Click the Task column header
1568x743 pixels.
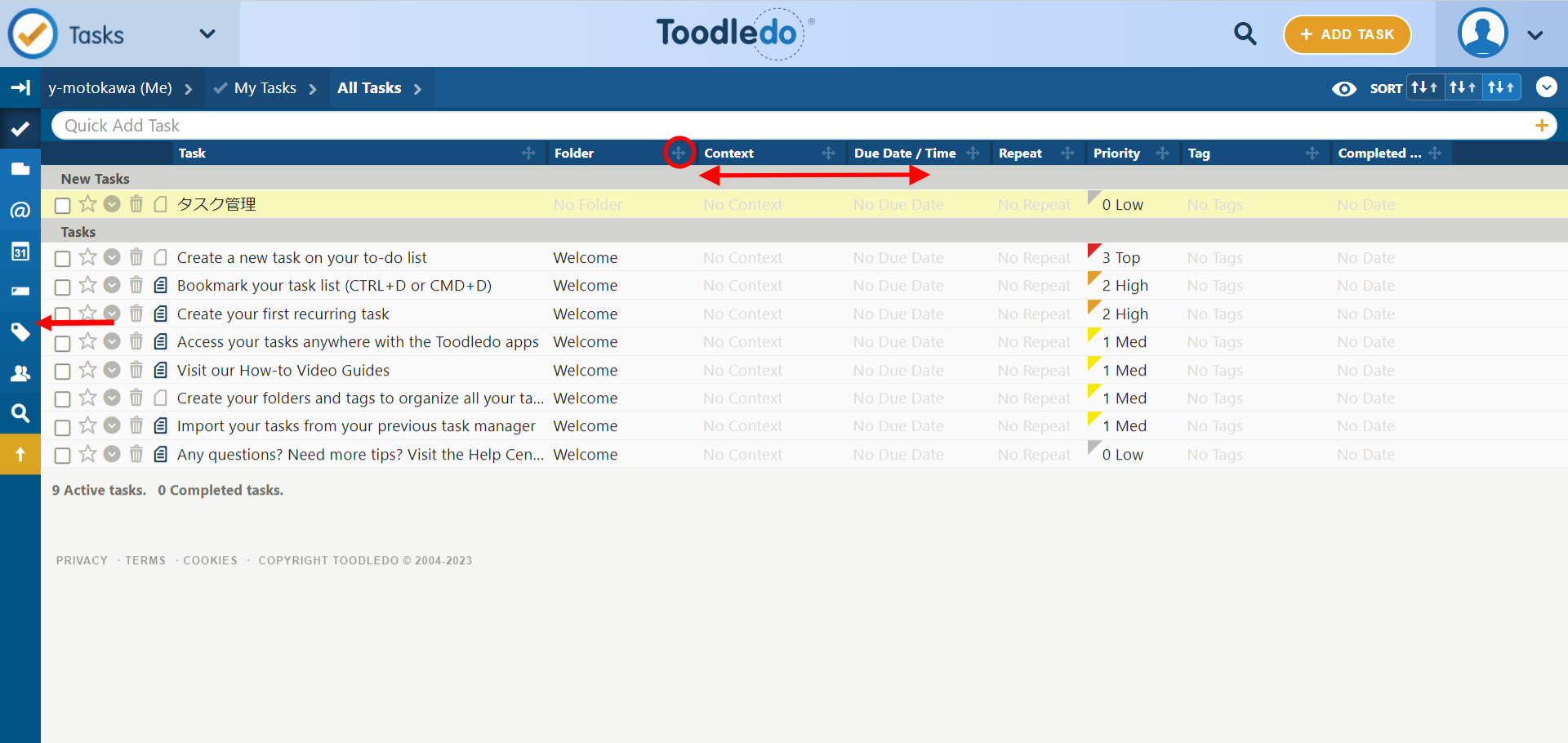click(192, 153)
